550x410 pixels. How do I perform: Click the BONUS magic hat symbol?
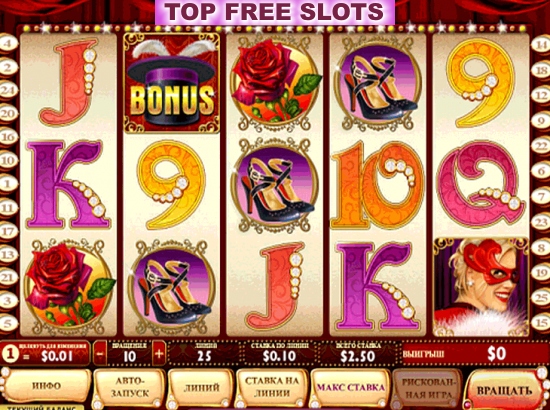tap(172, 83)
